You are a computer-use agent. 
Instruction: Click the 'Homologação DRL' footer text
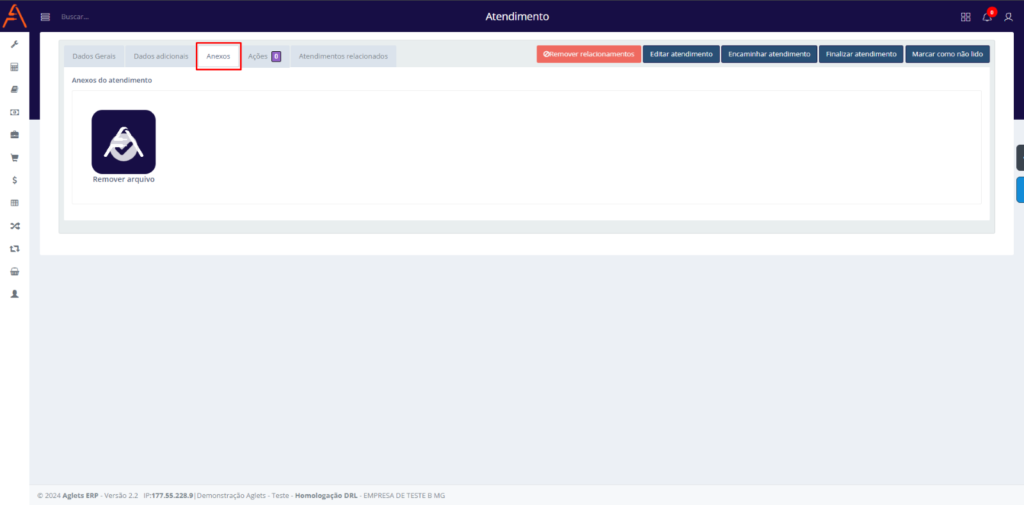coord(326,496)
